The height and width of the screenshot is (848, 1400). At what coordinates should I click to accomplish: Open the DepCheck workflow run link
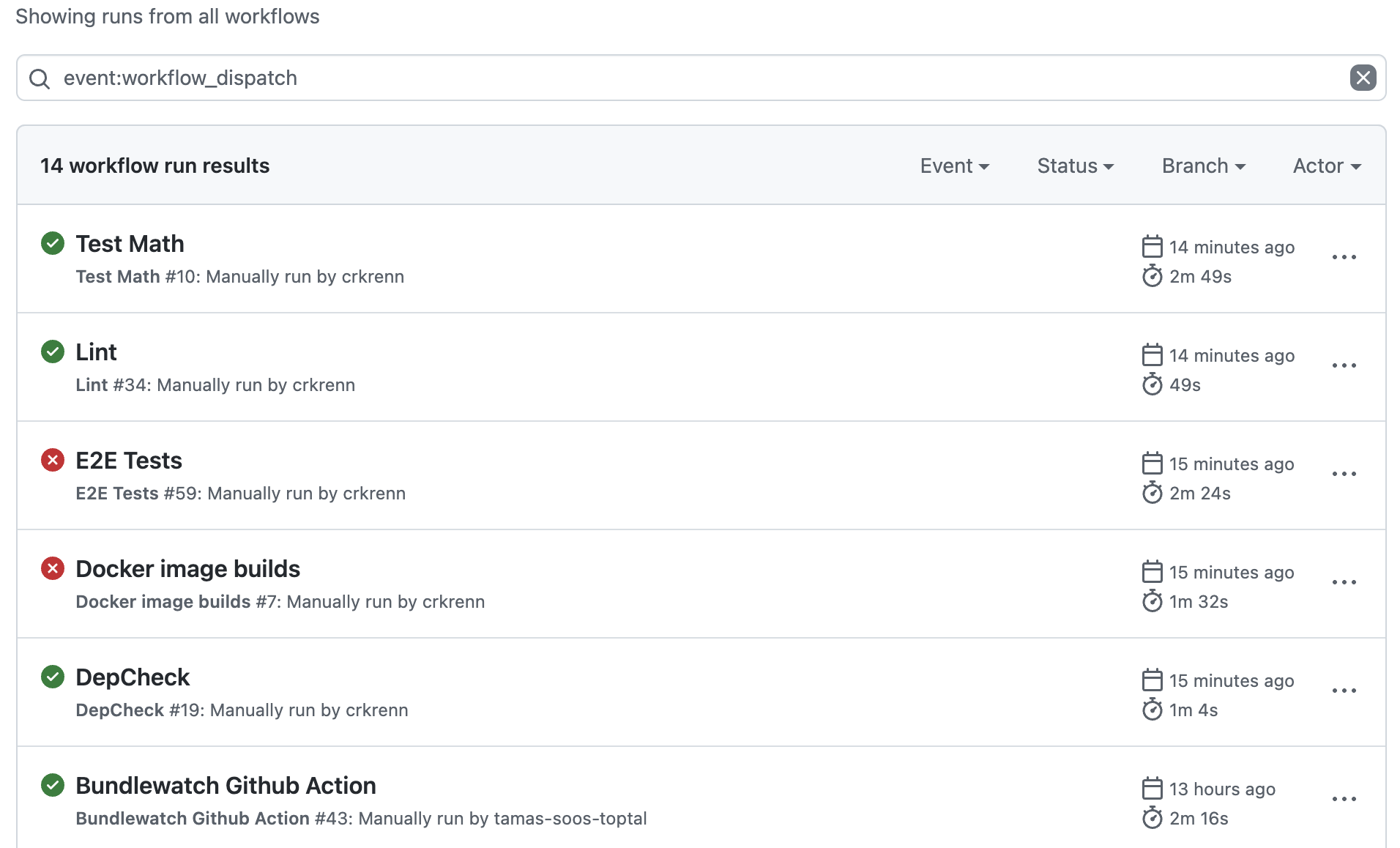pyautogui.click(x=133, y=677)
